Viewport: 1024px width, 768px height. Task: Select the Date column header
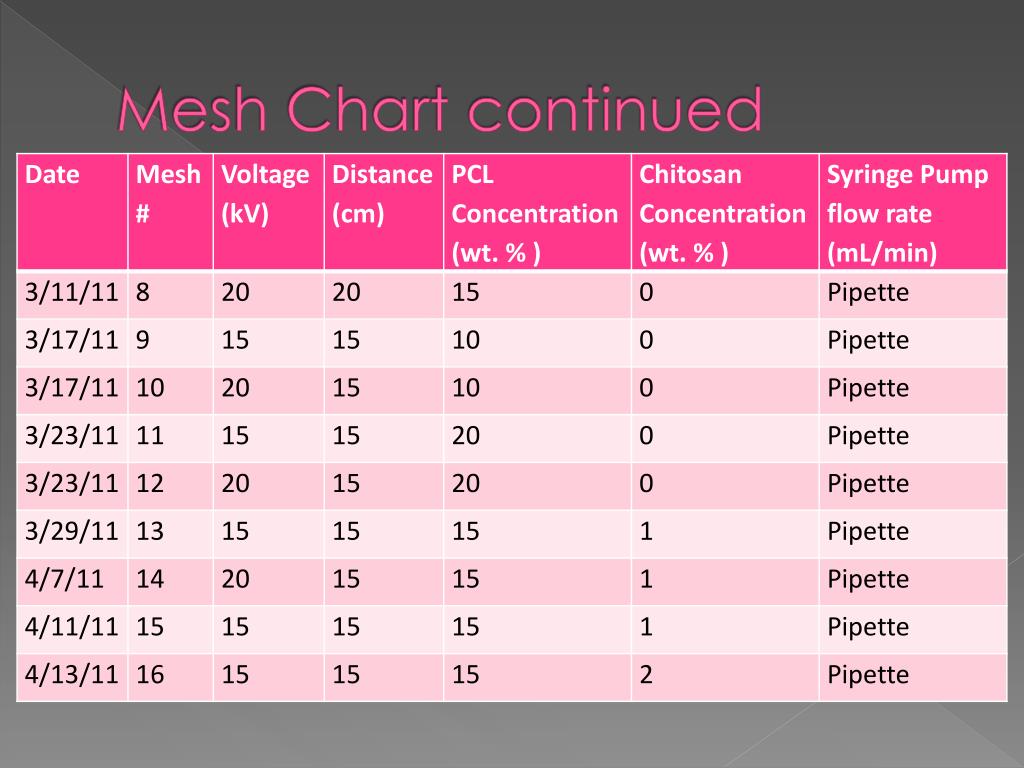72,212
